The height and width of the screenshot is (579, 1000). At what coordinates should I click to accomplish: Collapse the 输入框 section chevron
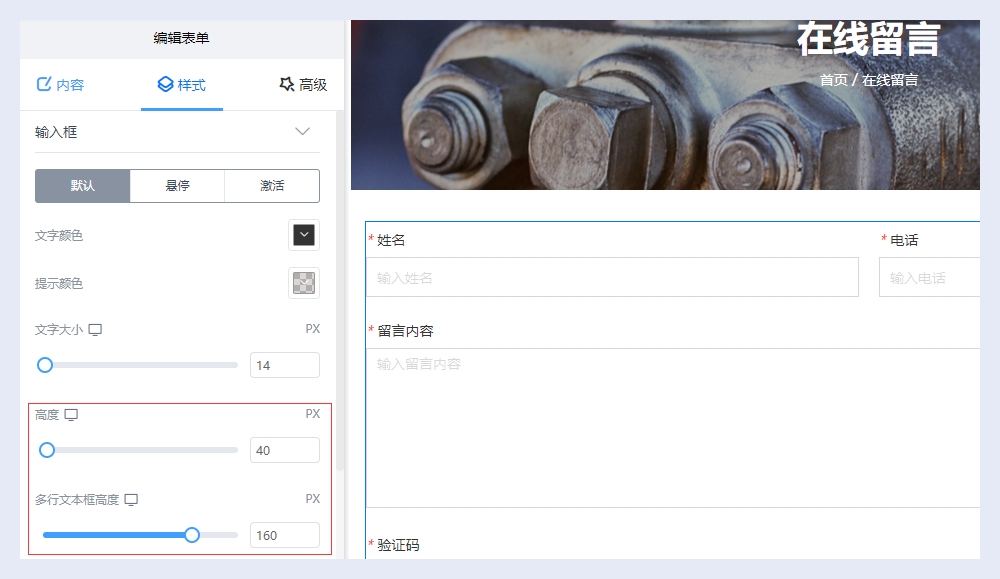[x=303, y=132]
